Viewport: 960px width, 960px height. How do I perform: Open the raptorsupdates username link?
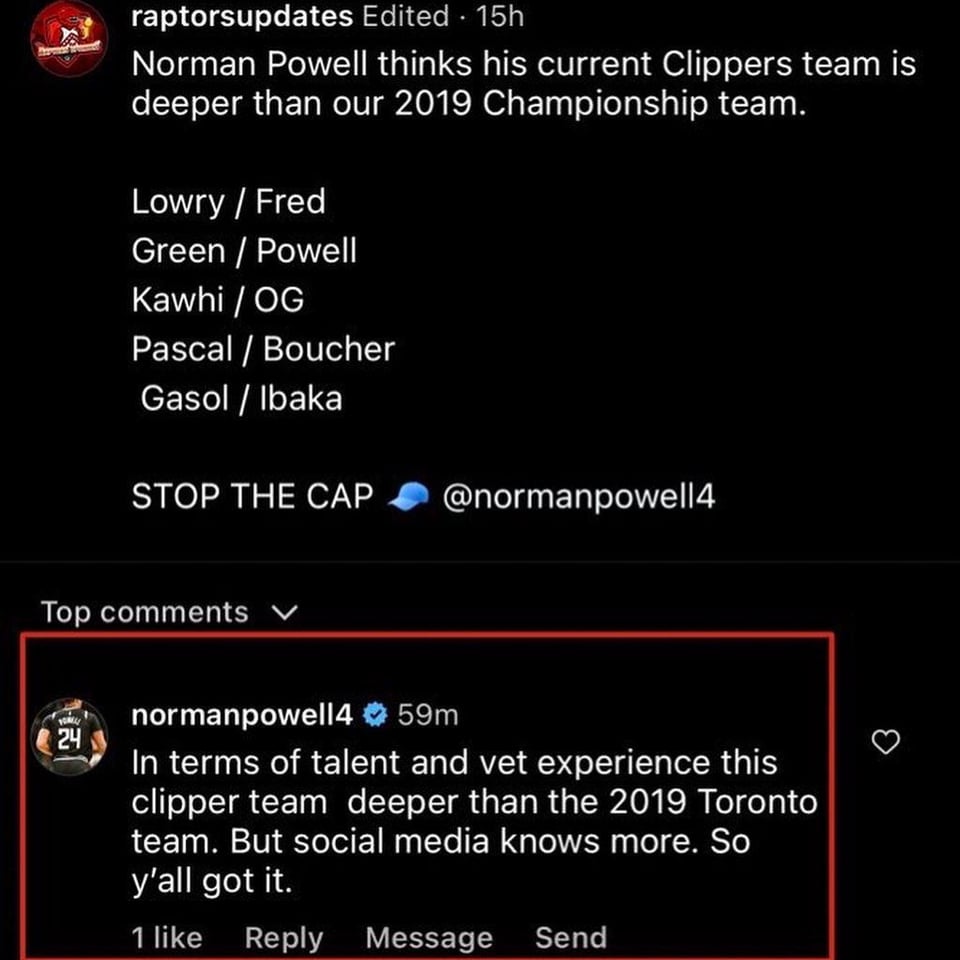click(242, 16)
